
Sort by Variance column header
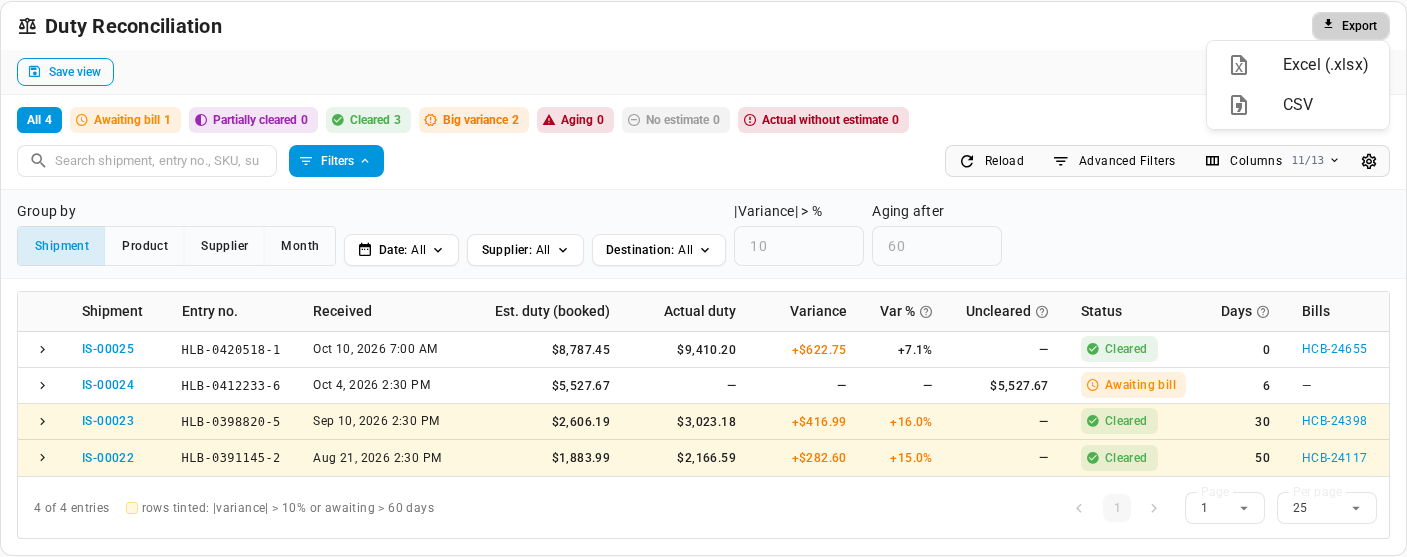[x=818, y=311]
